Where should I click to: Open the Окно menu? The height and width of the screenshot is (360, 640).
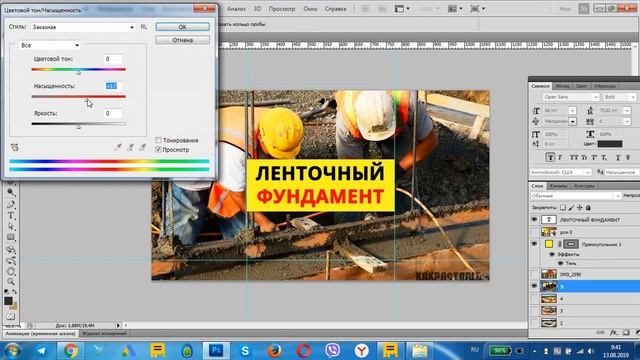pos(310,9)
